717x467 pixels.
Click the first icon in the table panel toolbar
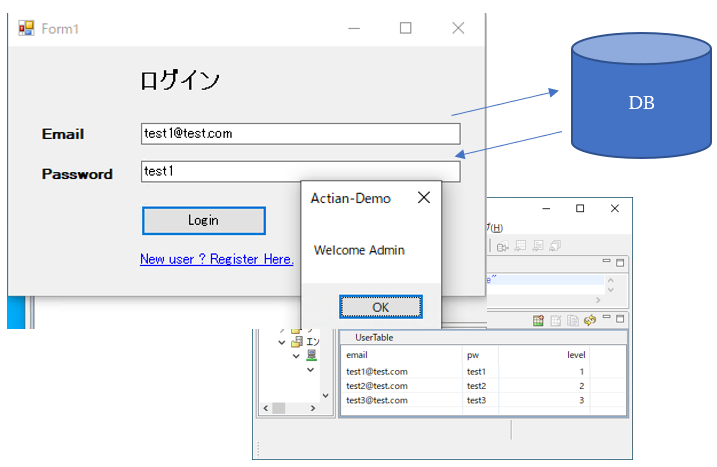tap(538, 320)
